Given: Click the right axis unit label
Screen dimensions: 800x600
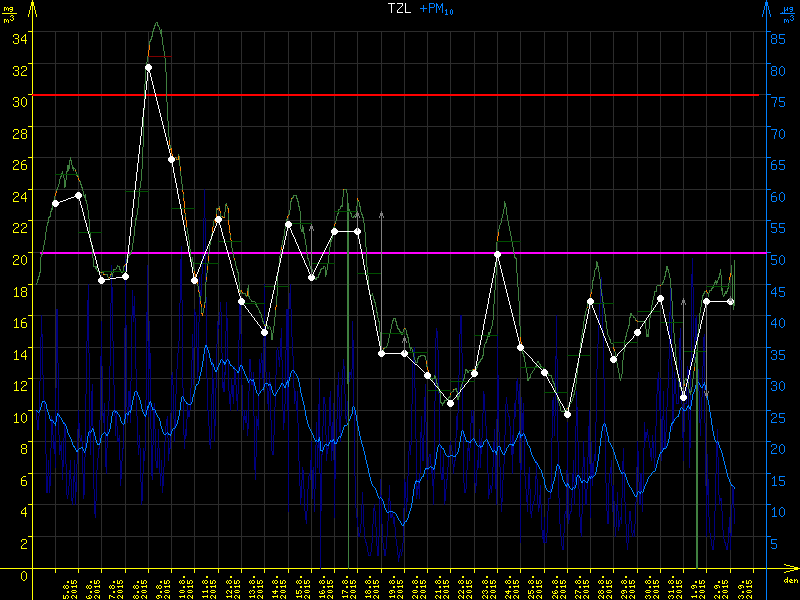Looking at the screenshot, I should coord(788,12).
